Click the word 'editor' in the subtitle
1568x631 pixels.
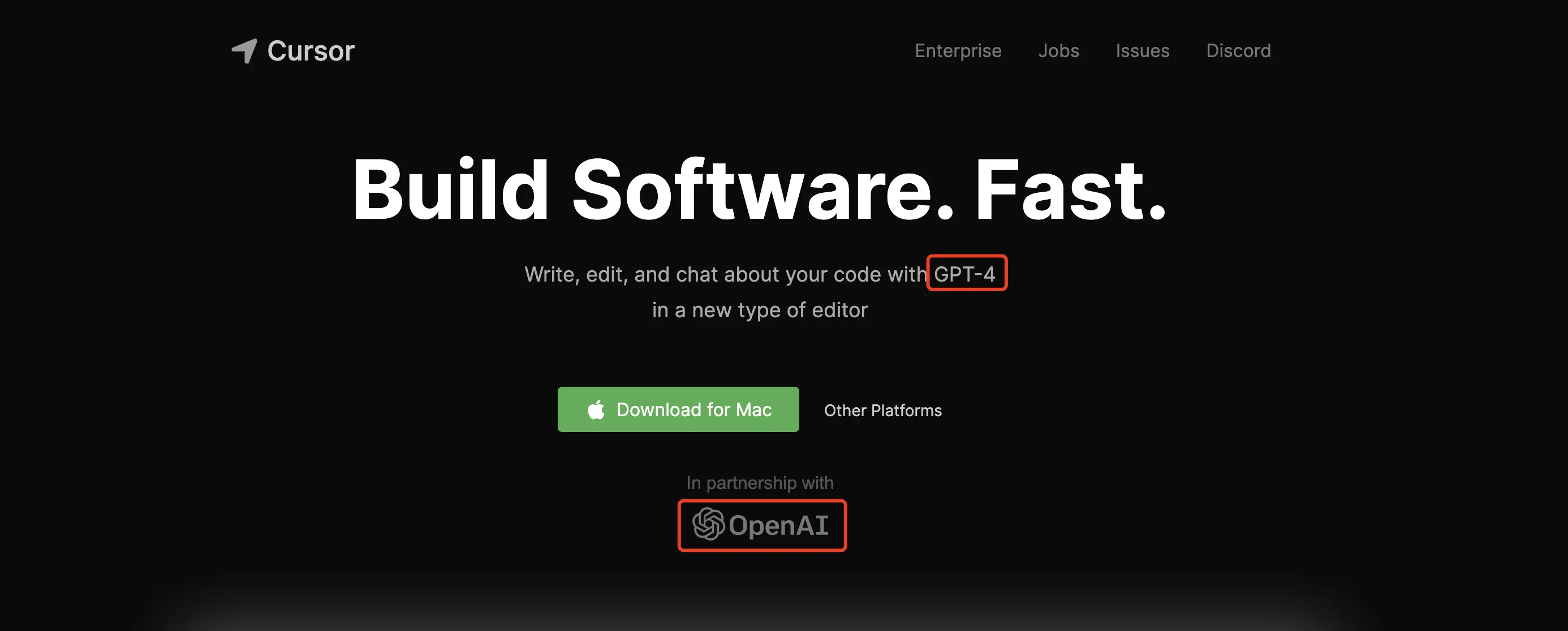pos(839,310)
